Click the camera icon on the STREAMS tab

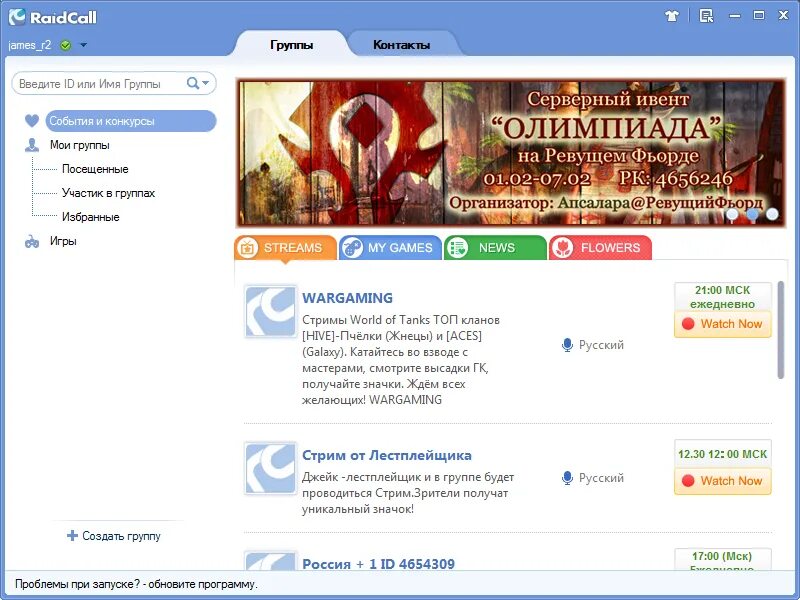(247, 246)
